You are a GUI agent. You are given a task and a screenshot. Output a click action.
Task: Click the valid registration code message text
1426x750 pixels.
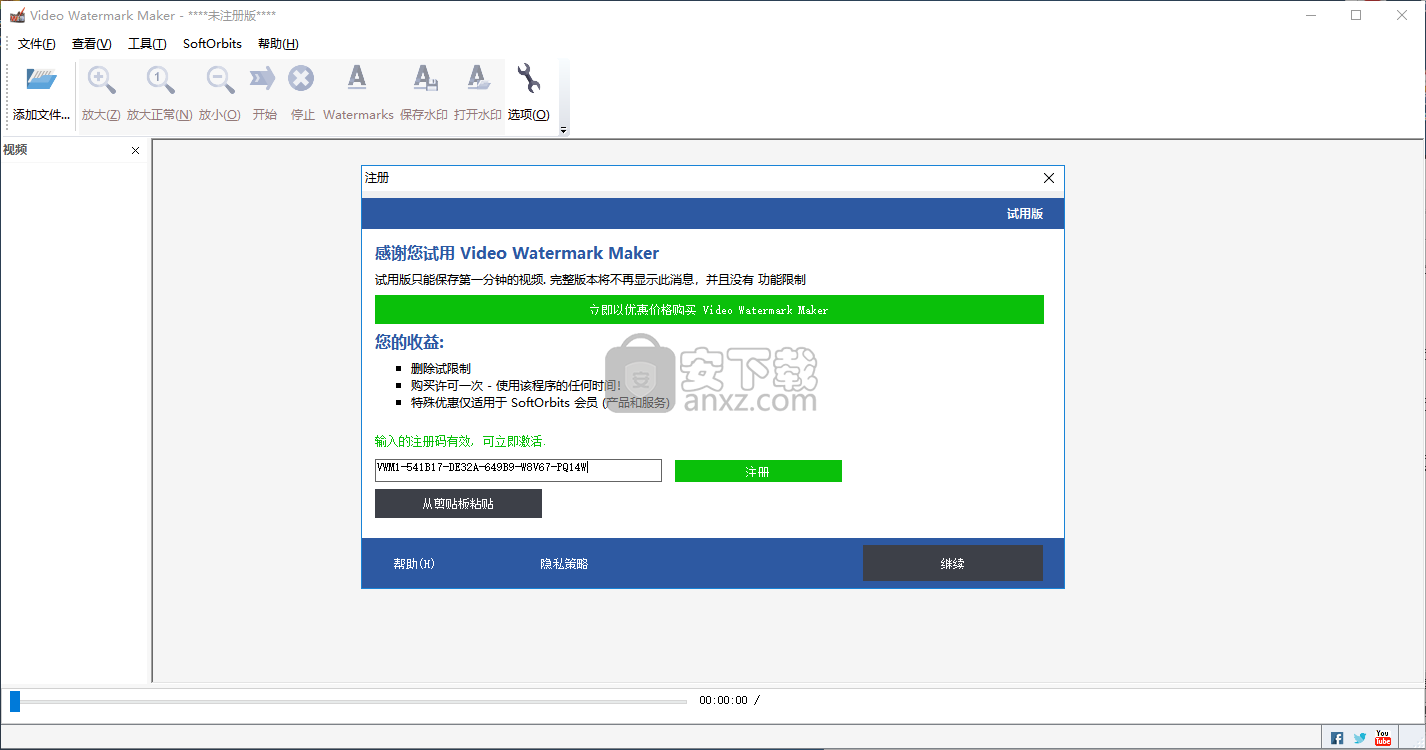click(x=461, y=441)
